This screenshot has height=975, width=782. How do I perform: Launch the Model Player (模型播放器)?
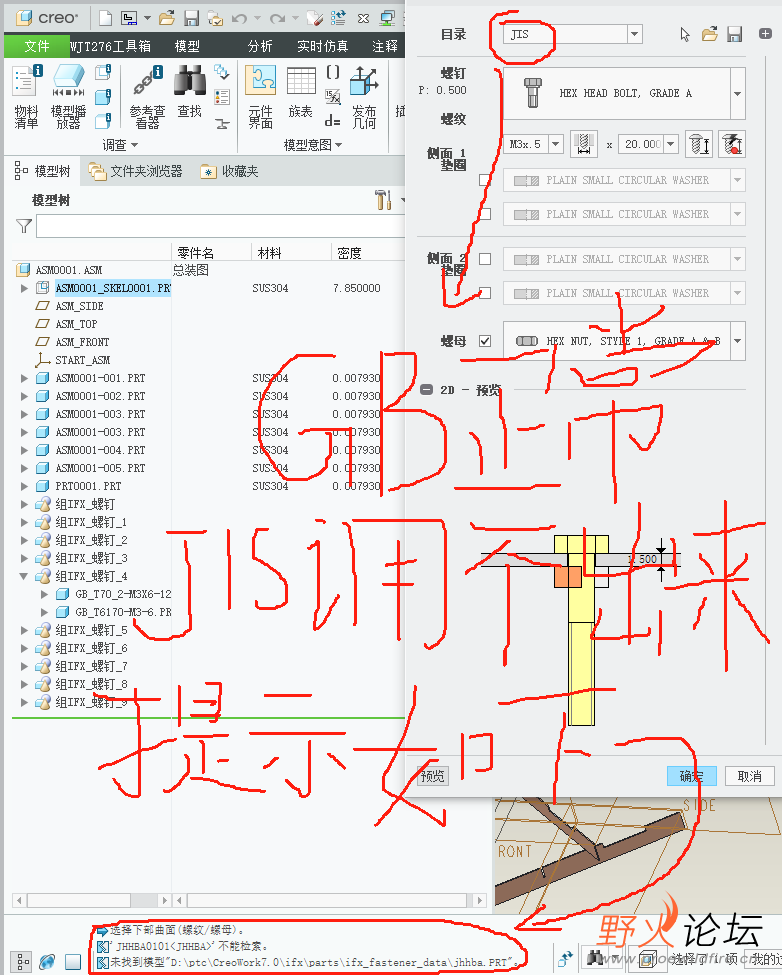pyautogui.click(x=68, y=97)
